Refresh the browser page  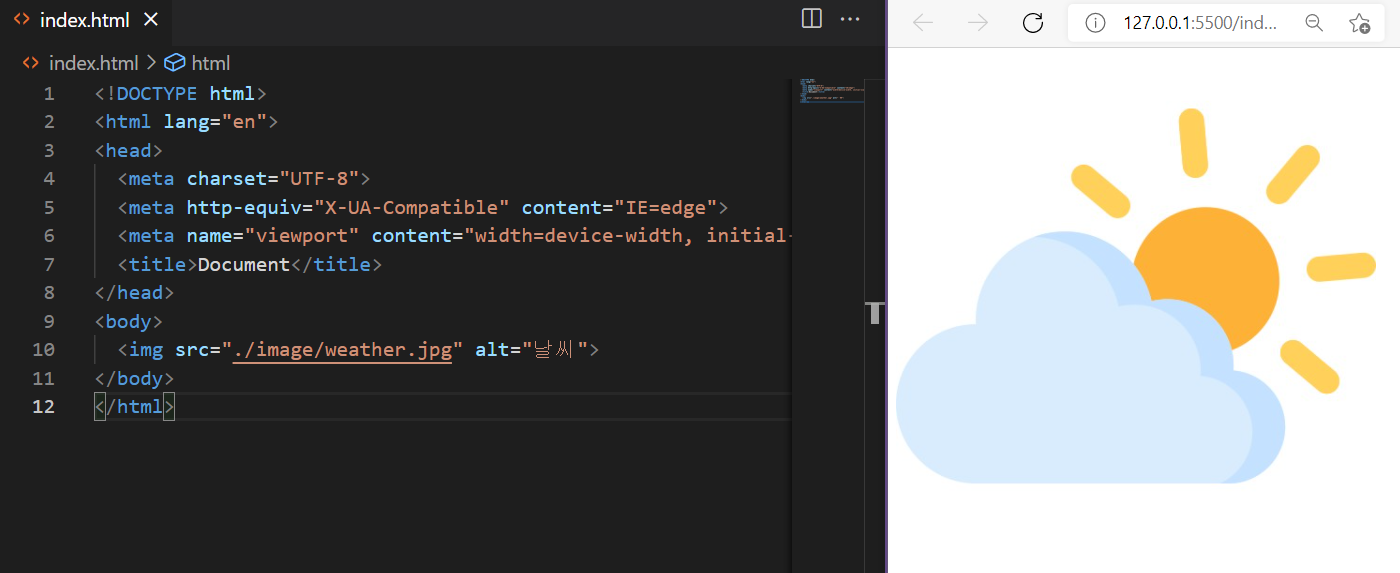(x=1033, y=23)
